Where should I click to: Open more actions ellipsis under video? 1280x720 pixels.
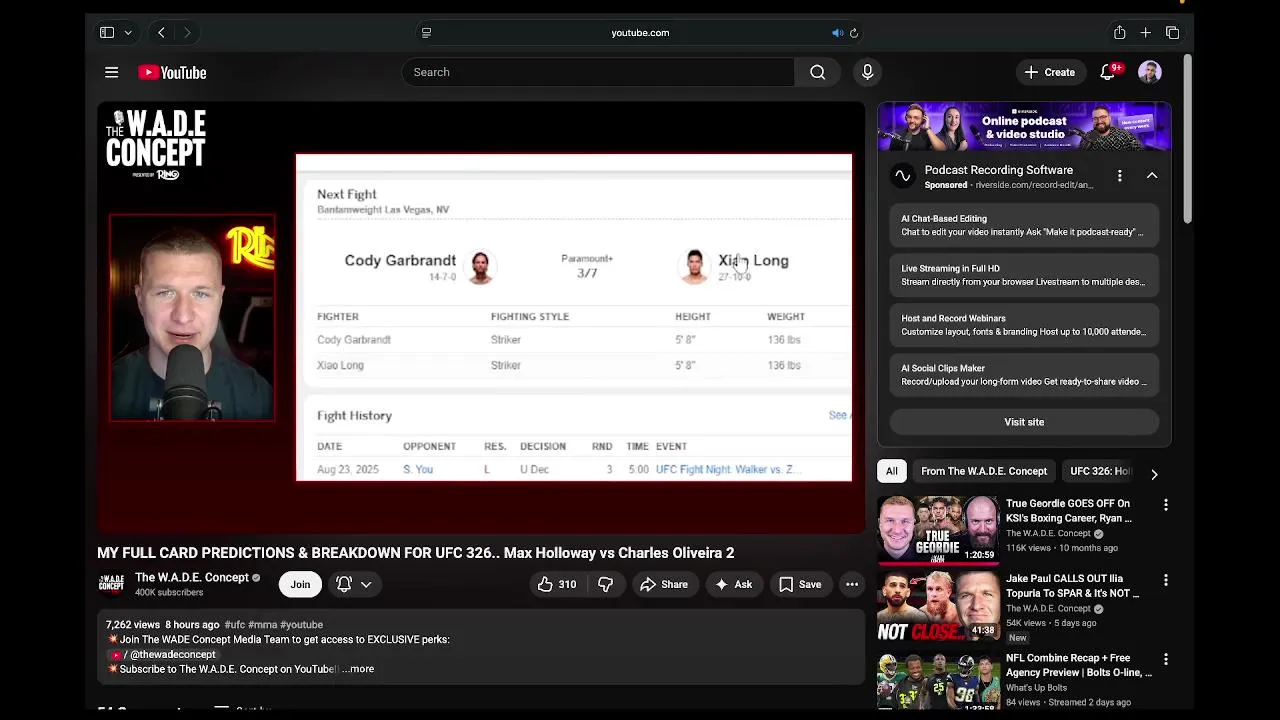(x=852, y=584)
